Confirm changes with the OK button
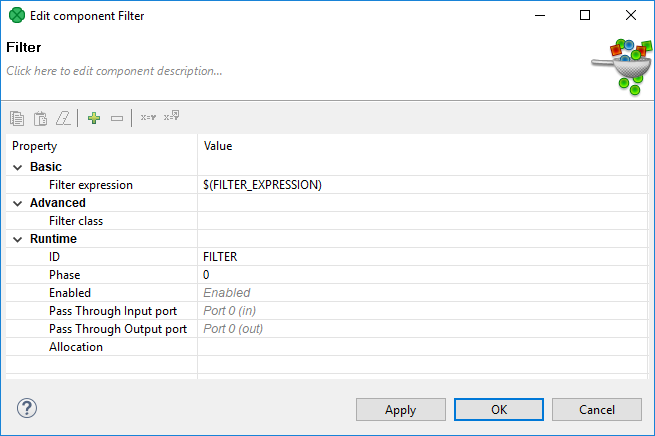 (x=499, y=409)
